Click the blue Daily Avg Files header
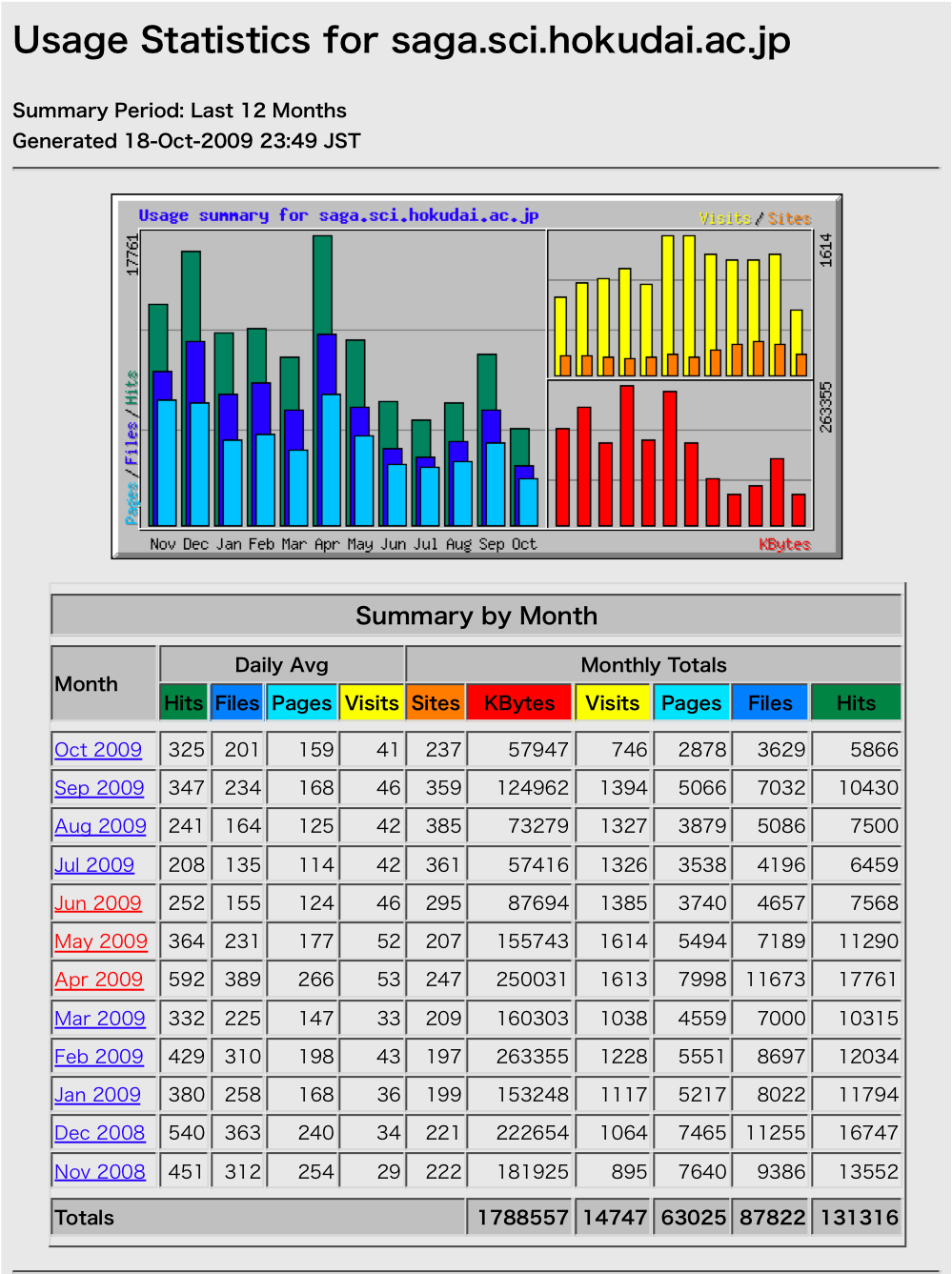952x1274 pixels. pos(236,702)
